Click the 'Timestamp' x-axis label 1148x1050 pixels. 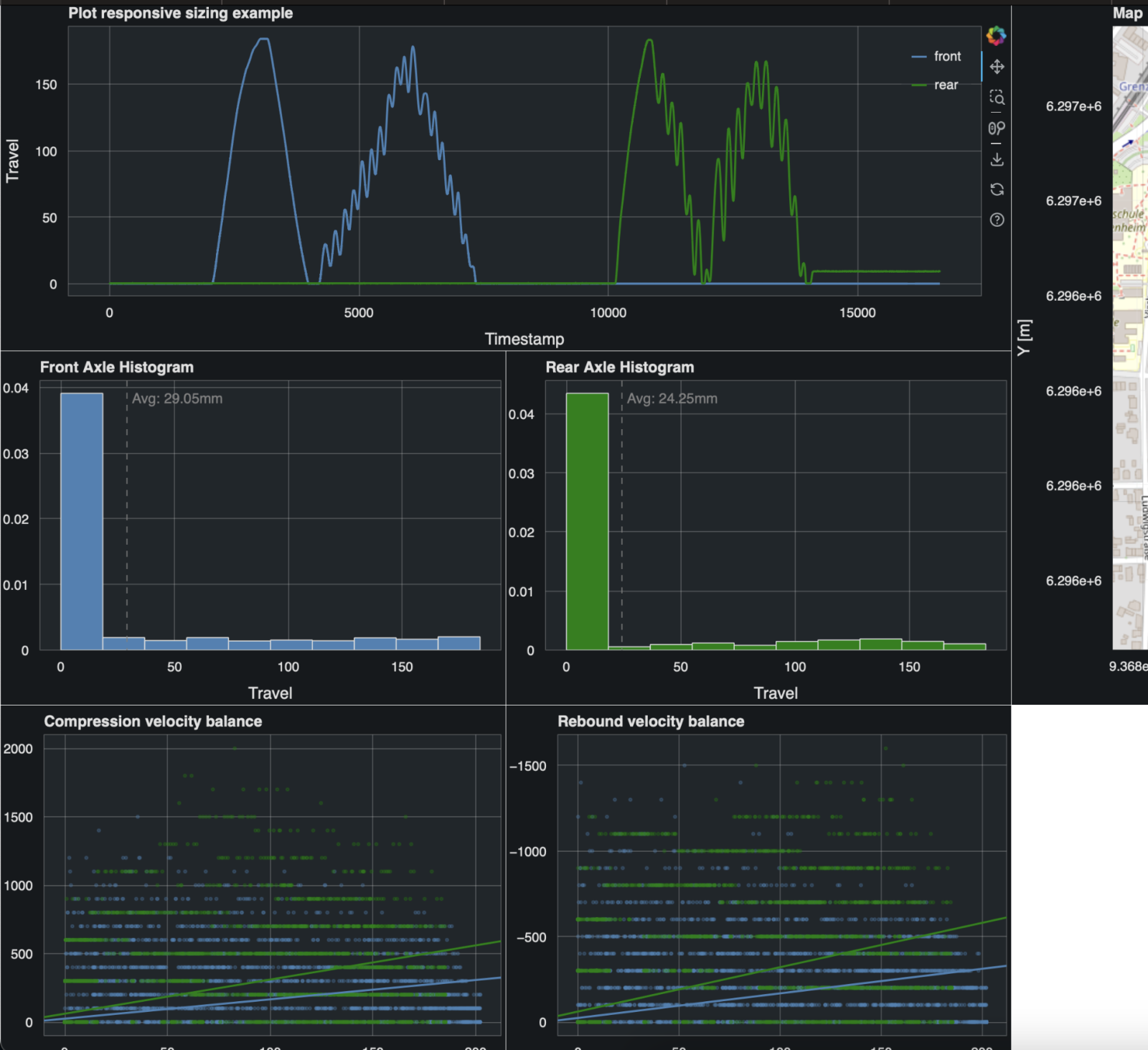point(524,339)
